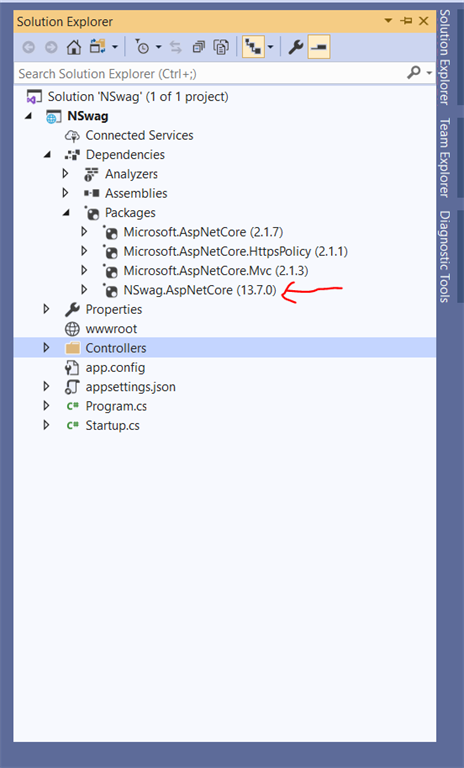Click the Search Solution Explorer field
464x768 pixels.
click(211, 73)
